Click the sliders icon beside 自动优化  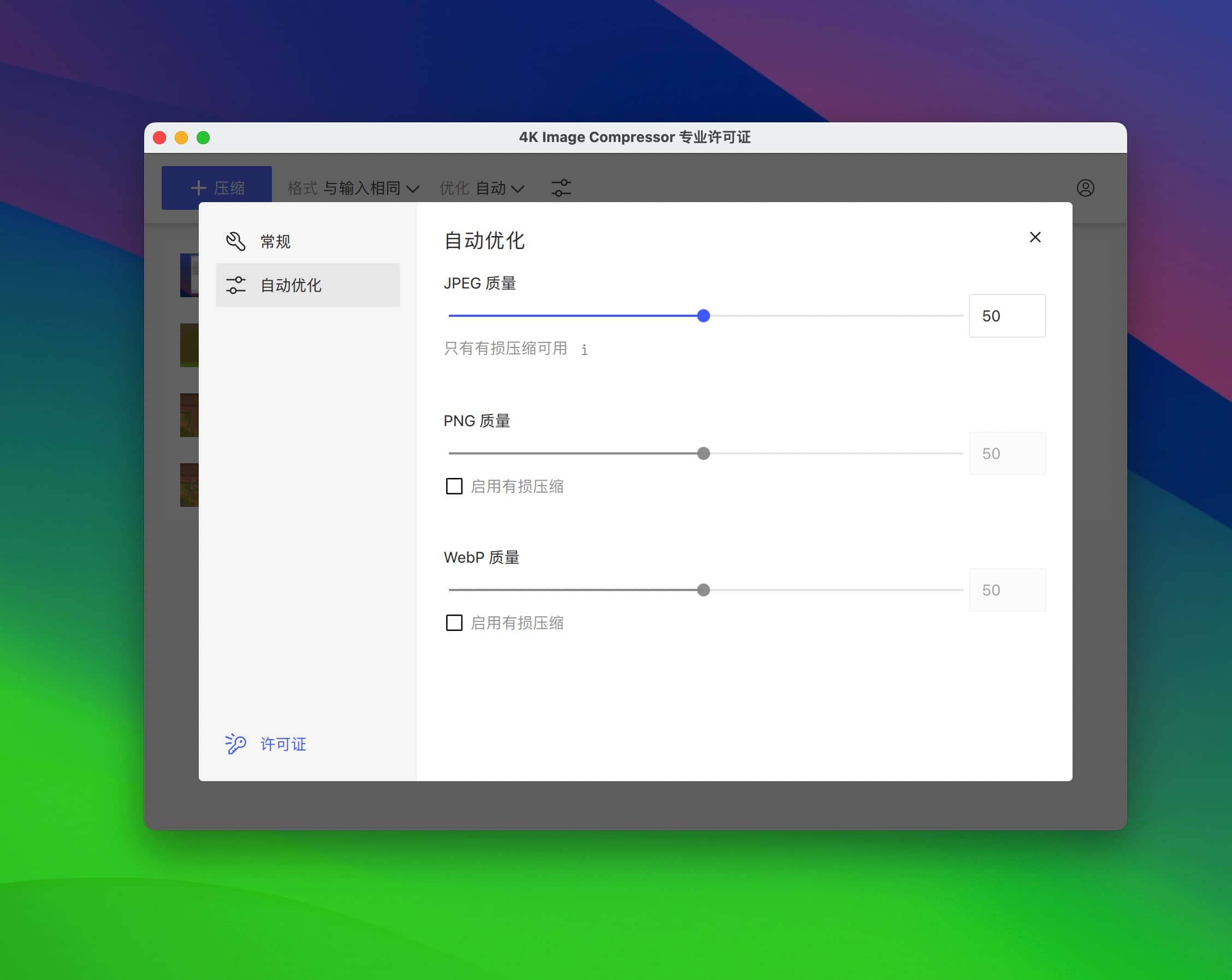pyautogui.click(x=235, y=285)
